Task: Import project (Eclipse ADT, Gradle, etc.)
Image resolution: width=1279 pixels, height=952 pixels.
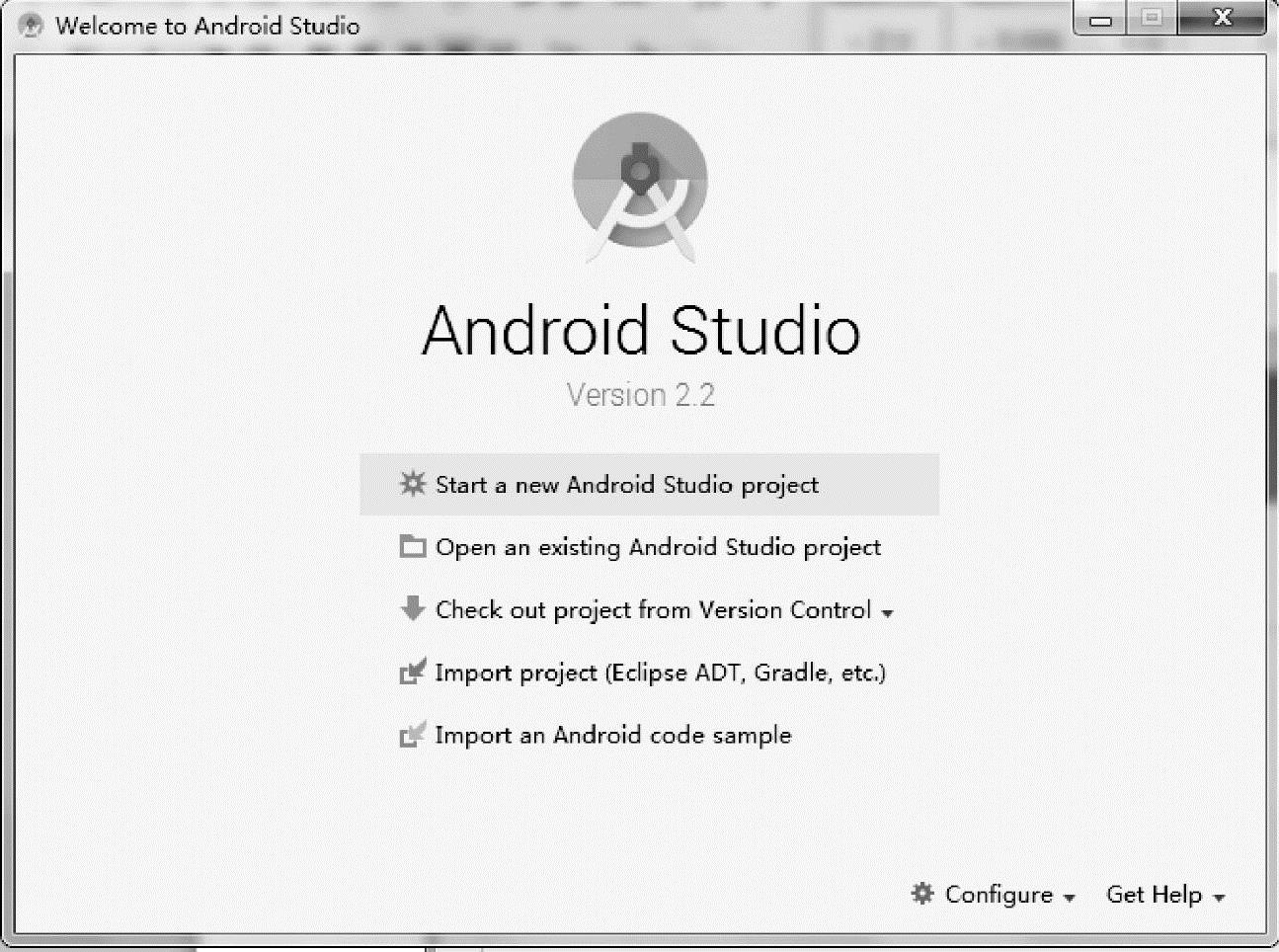Action: [x=649, y=673]
